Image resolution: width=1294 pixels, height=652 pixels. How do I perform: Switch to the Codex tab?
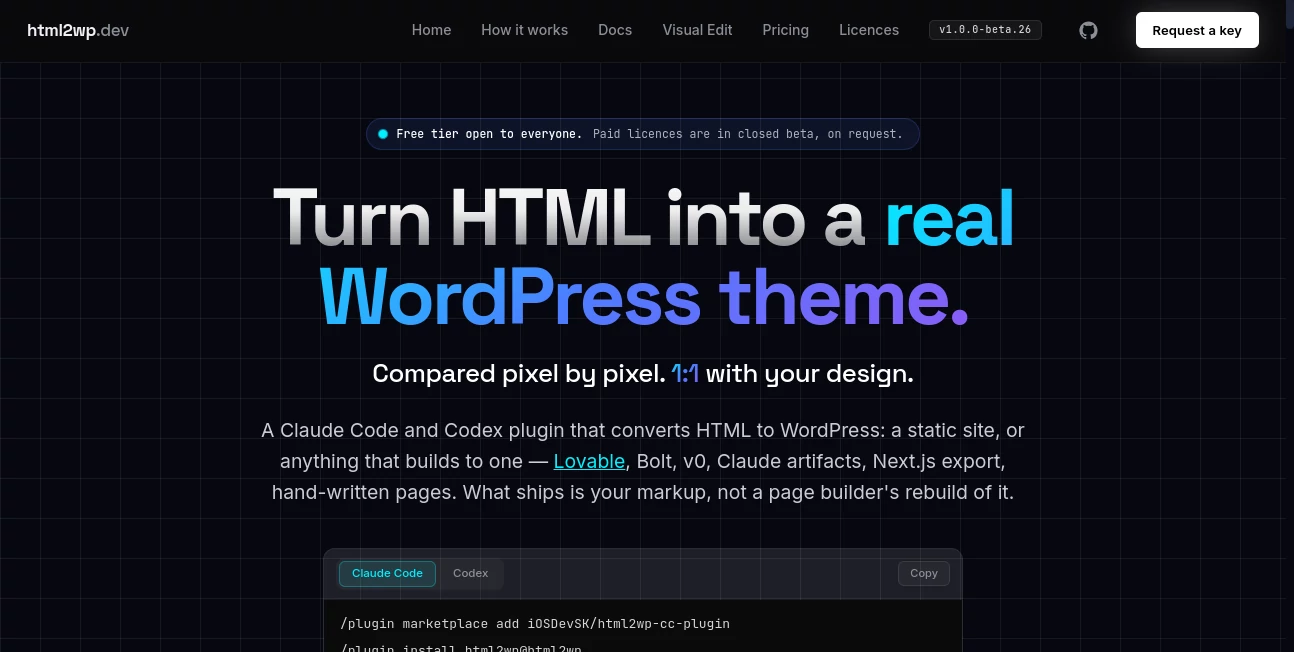tap(470, 573)
